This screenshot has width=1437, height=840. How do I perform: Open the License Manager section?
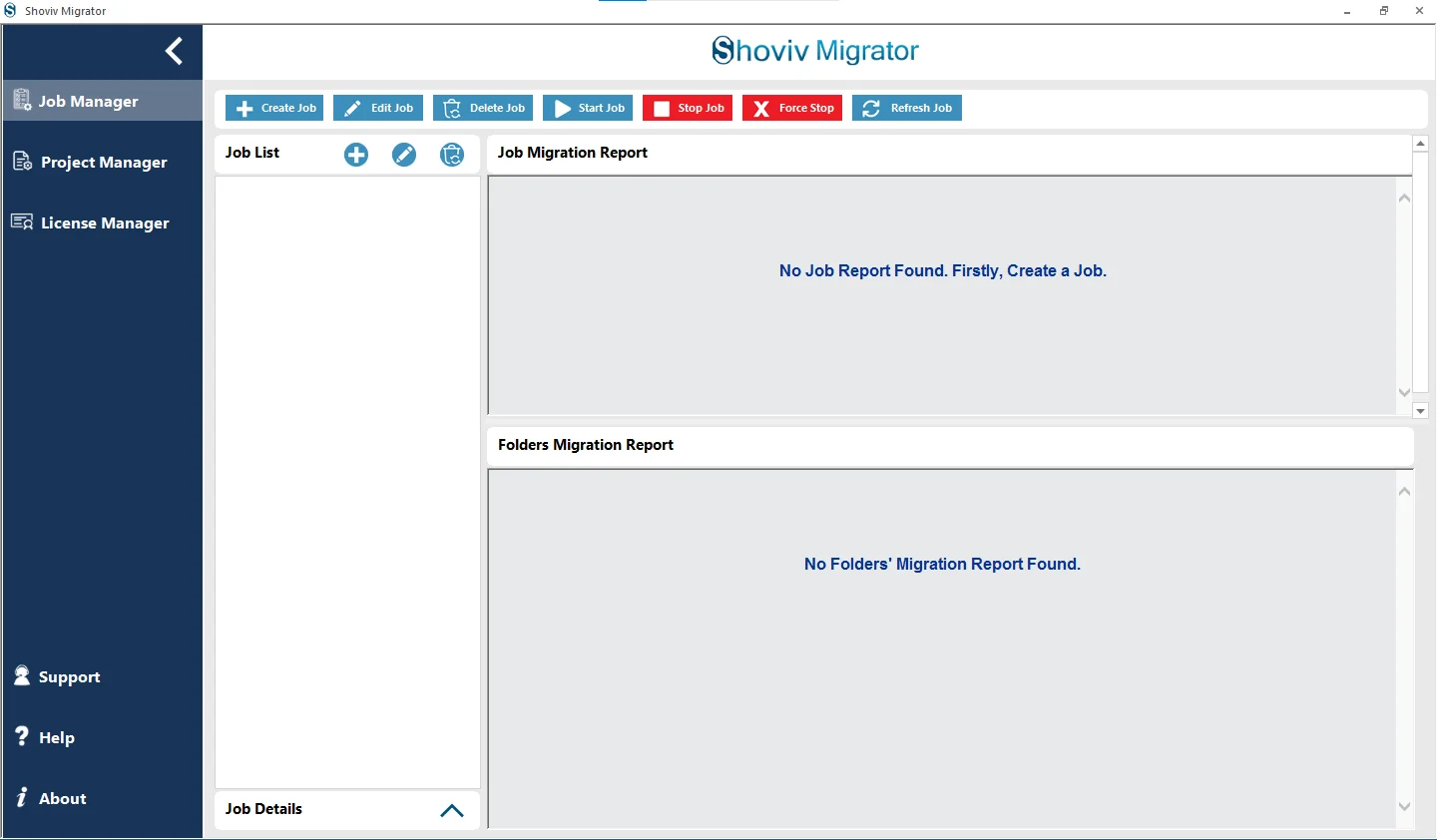point(102,222)
